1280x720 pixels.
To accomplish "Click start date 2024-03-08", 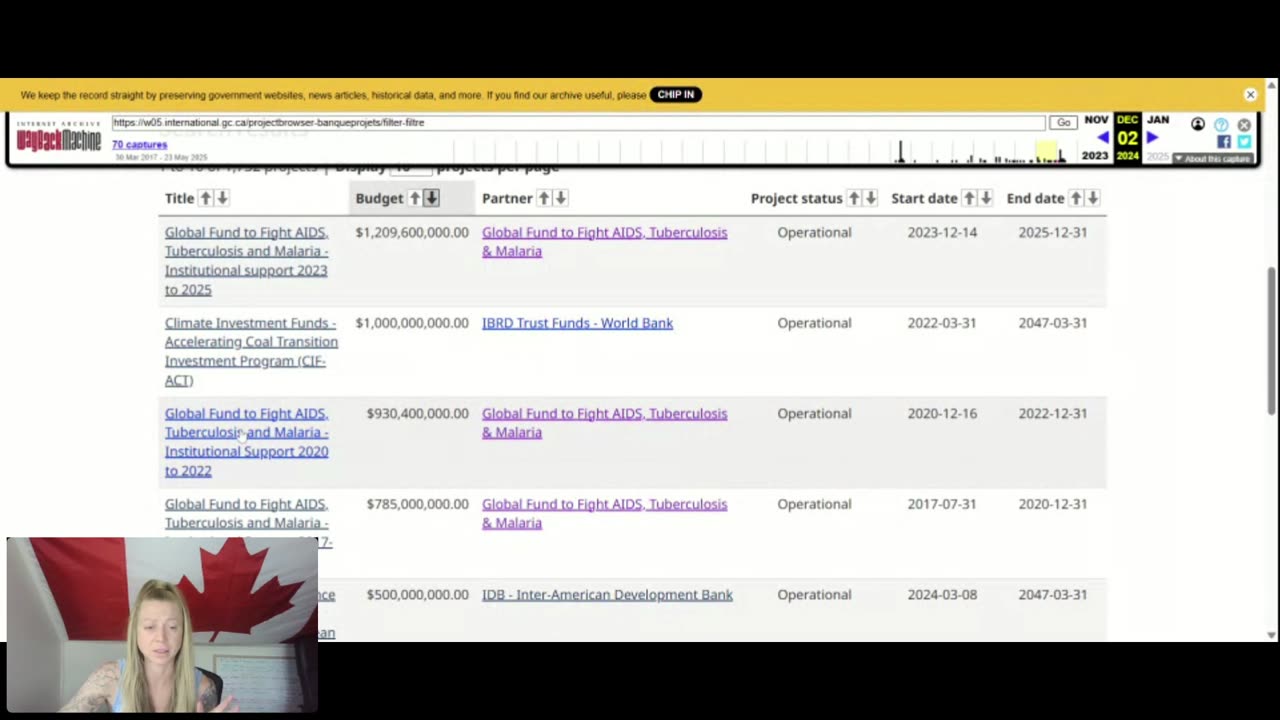I will [x=941, y=594].
